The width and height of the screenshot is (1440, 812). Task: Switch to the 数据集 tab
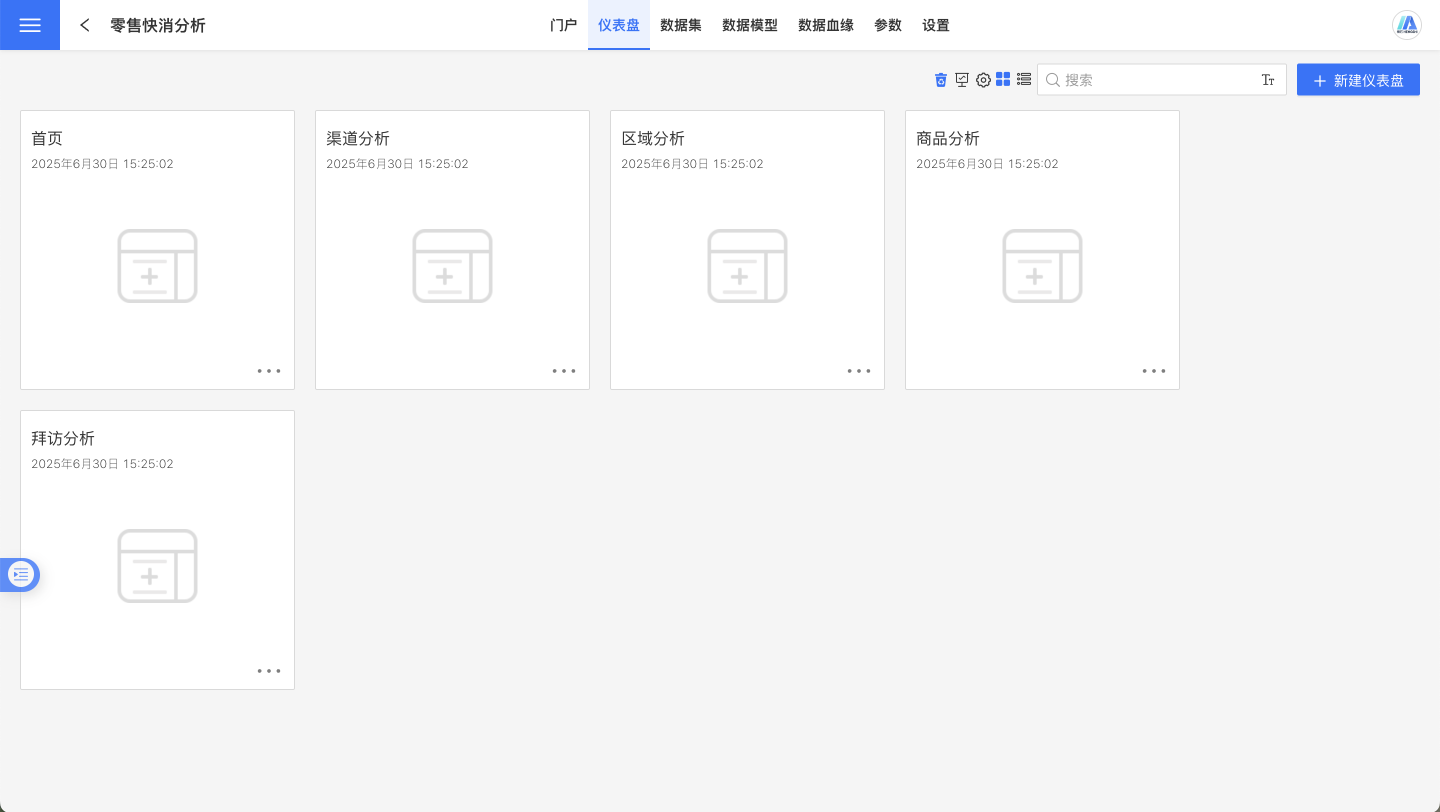point(680,25)
